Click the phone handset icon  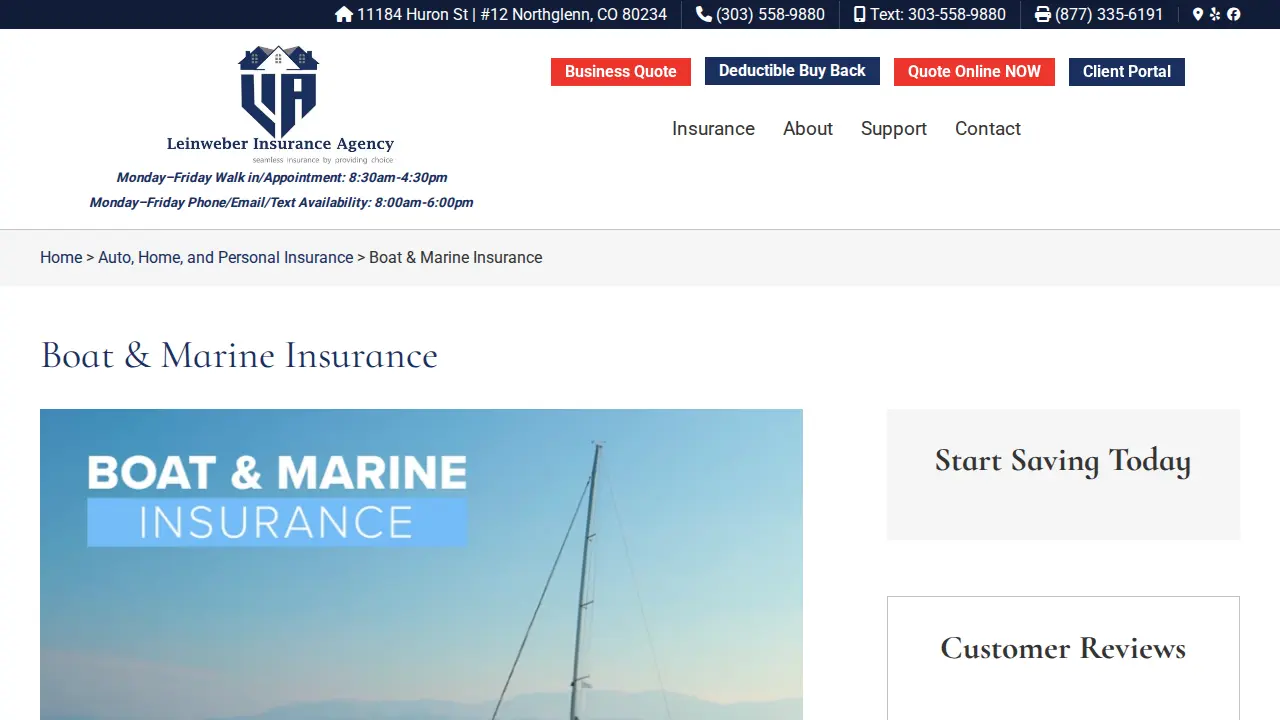coord(704,14)
